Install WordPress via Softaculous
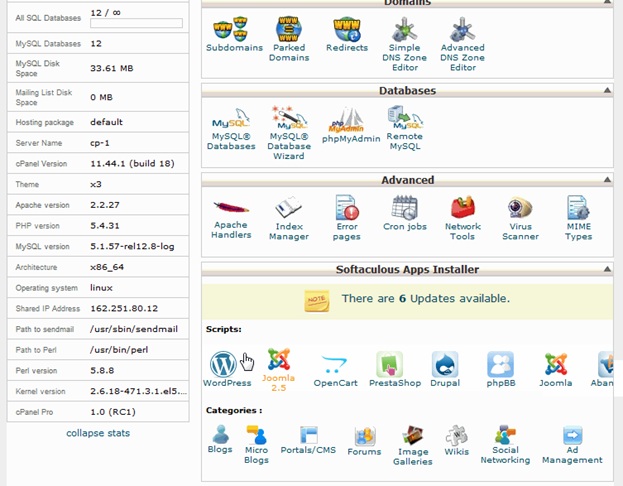 [227, 369]
